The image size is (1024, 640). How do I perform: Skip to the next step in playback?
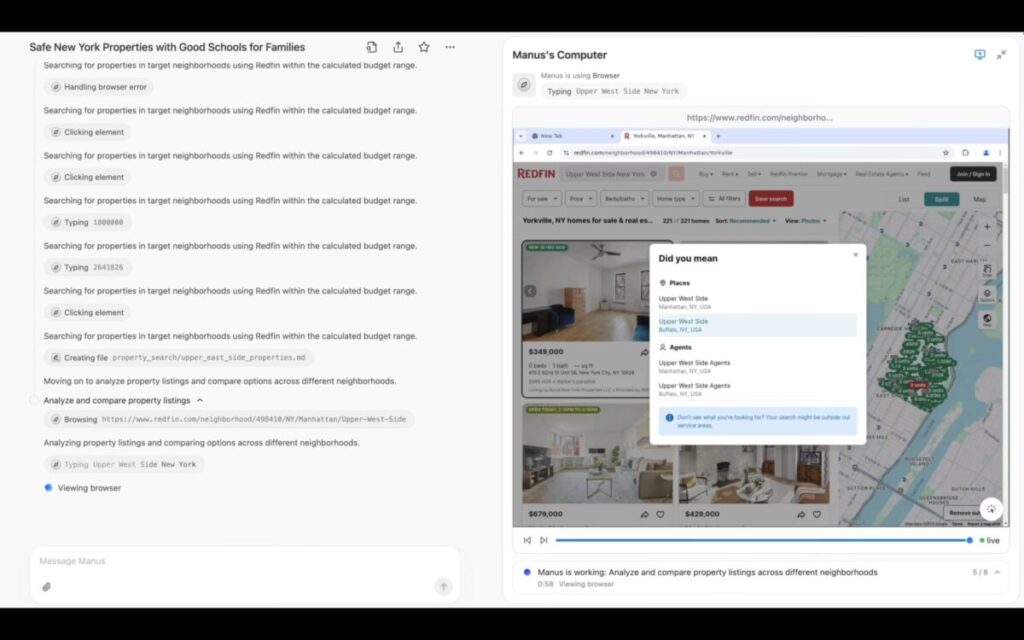coord(543,541)
